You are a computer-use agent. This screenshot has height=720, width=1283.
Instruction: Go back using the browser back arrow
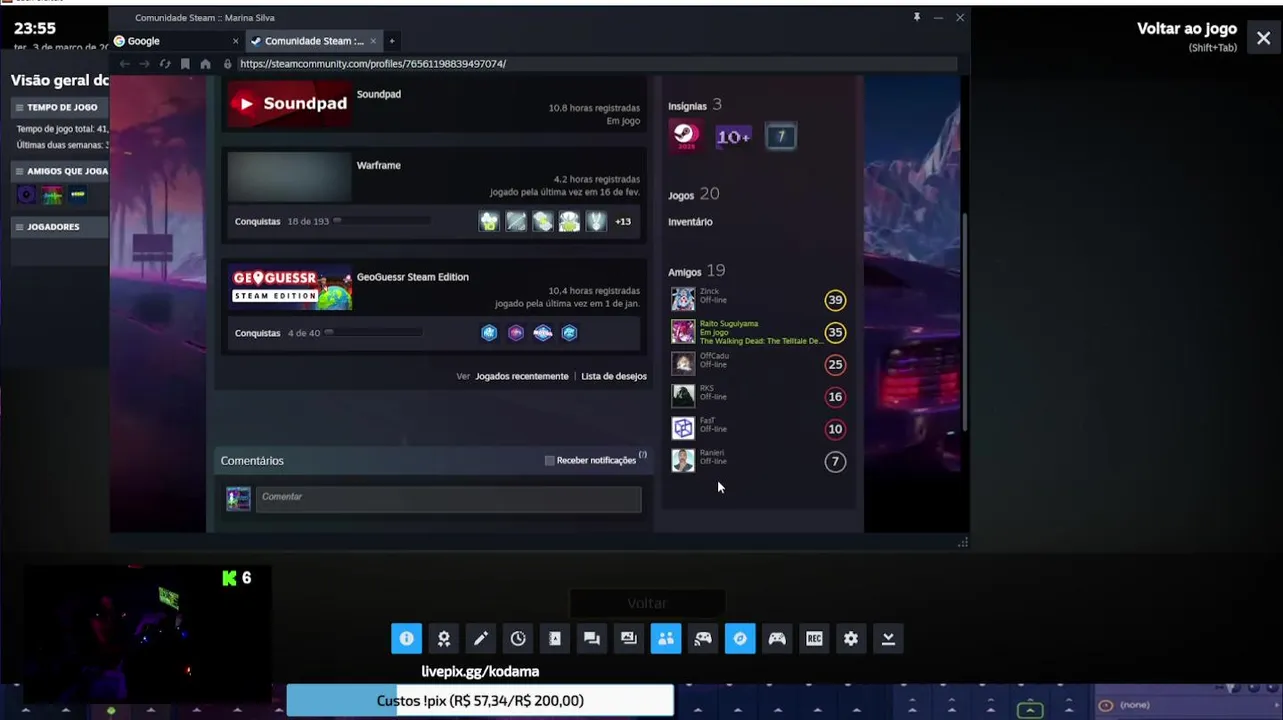pos(124,63)
